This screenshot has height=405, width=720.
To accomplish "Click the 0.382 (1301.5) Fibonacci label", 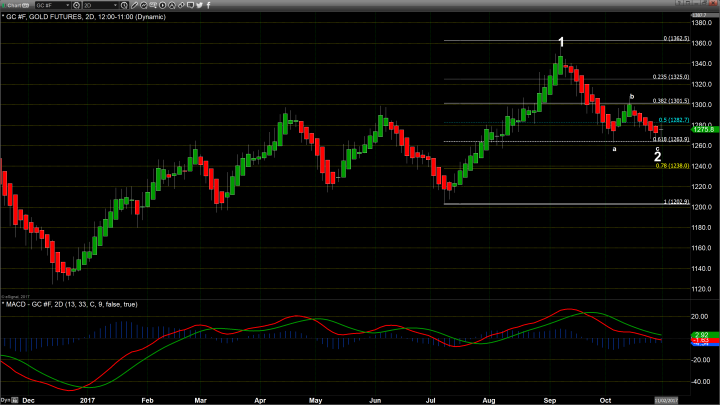I will [x=671, y=101].
